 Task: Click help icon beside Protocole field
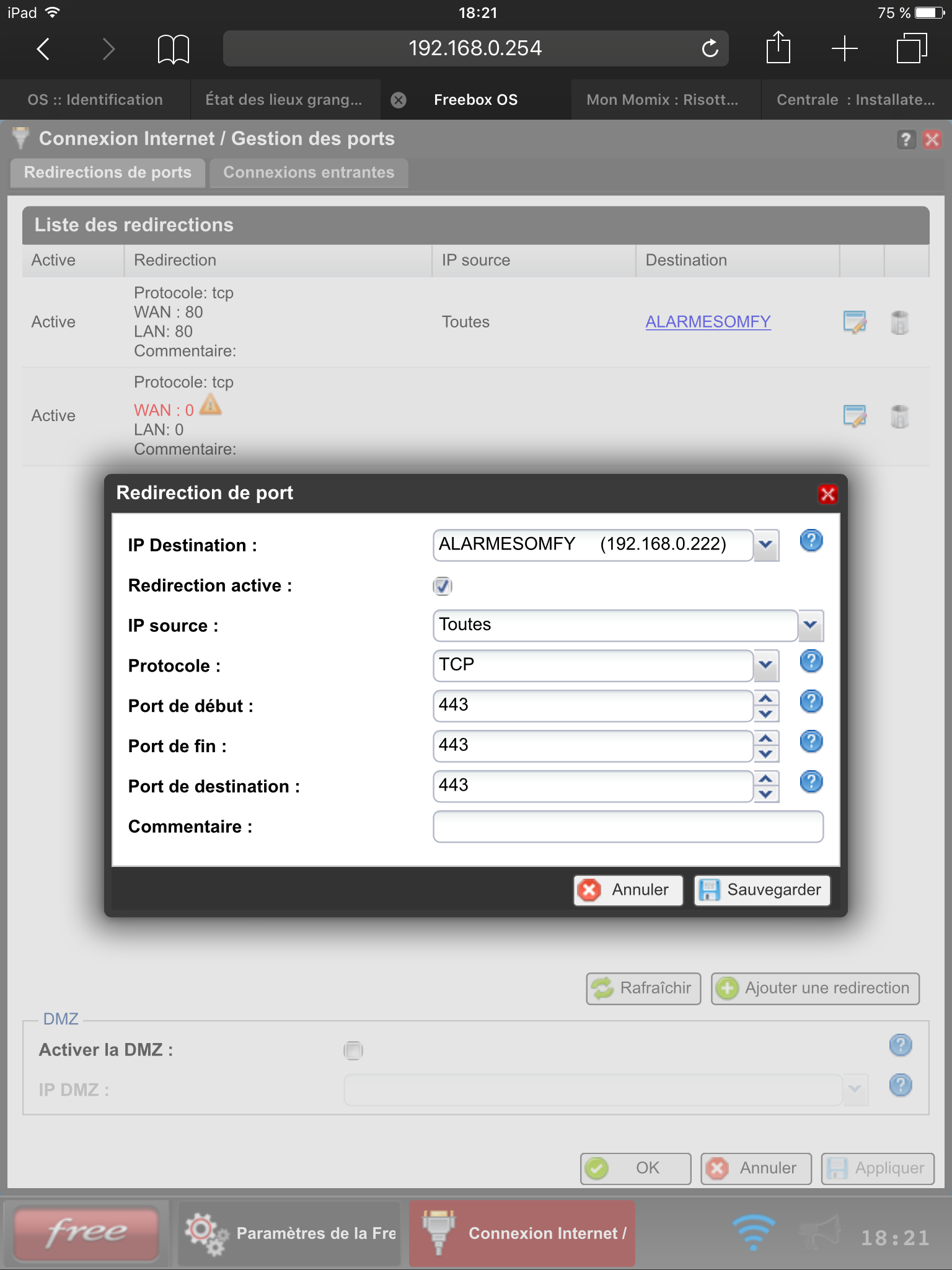[811, 662]
